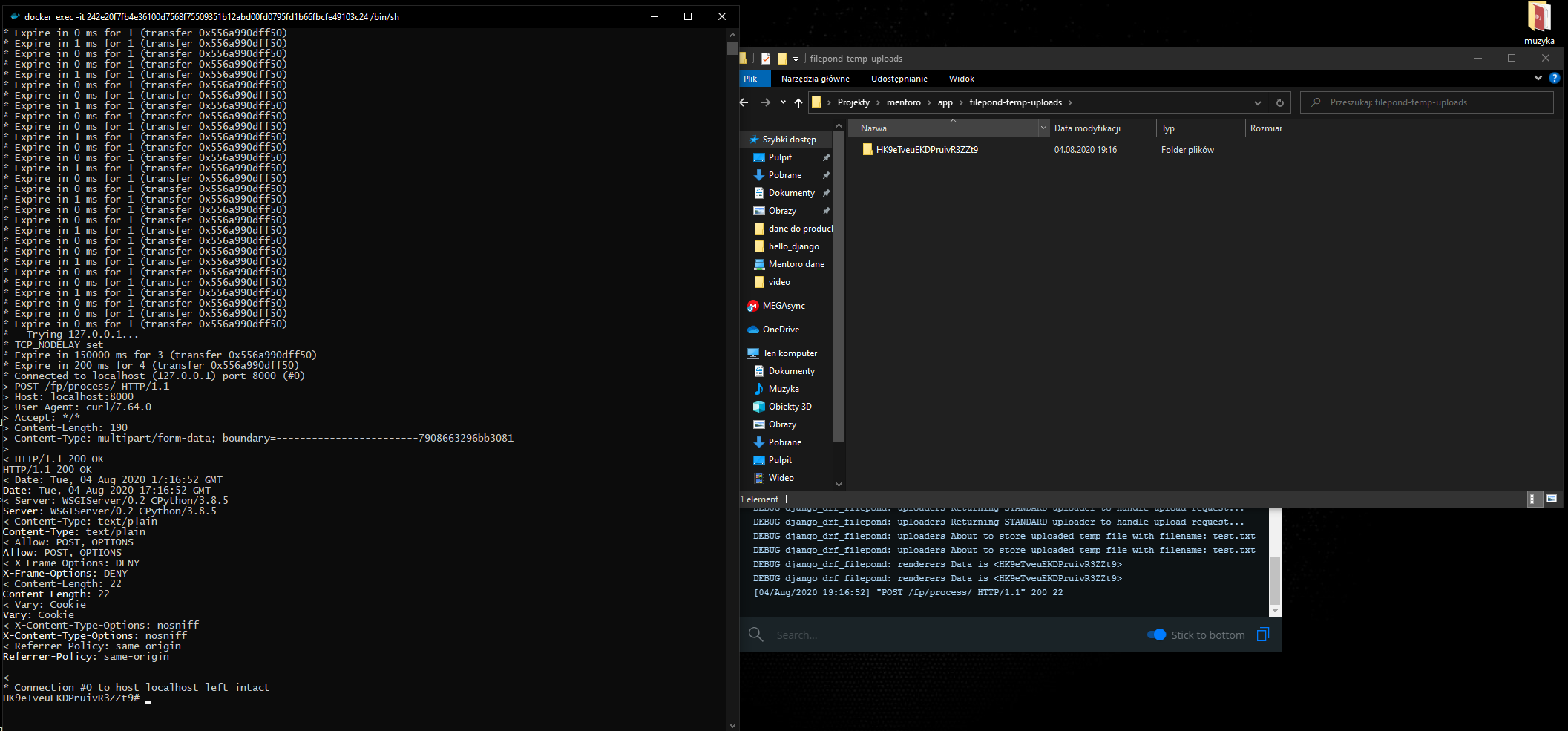The image size is (1568, 731).
Task: Click the up-arrow to go to parent folder
Action: (798, 102)
